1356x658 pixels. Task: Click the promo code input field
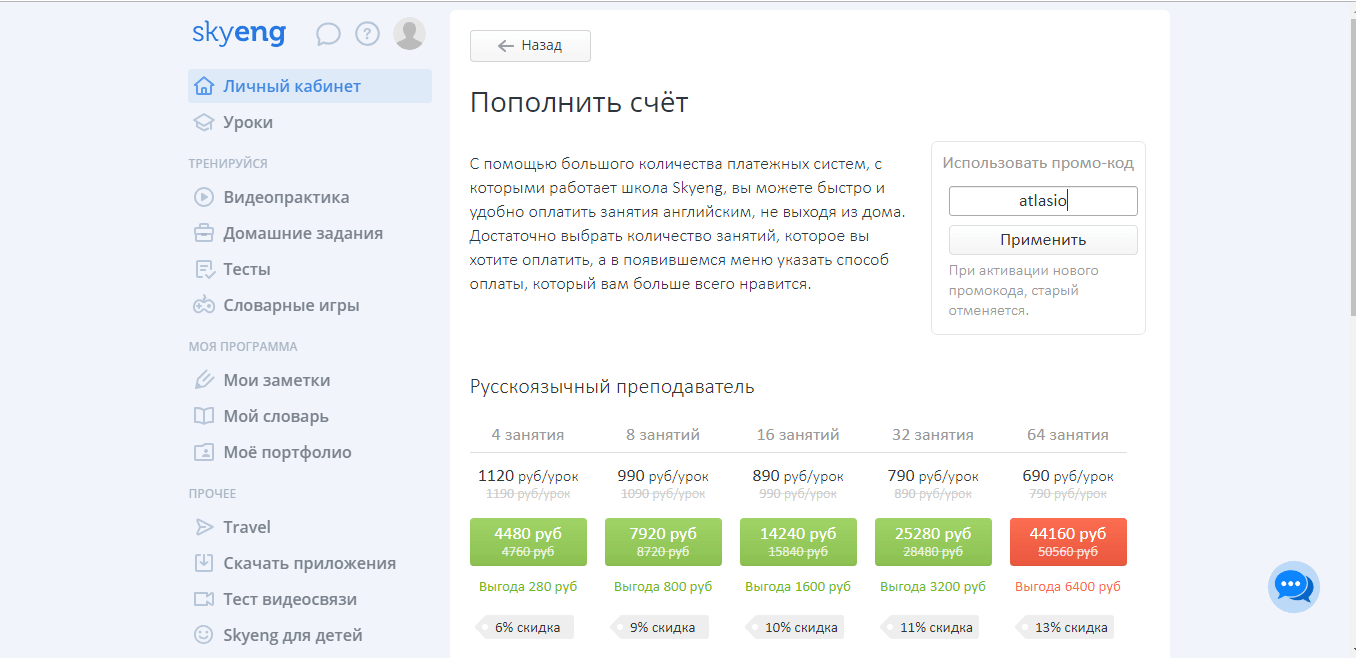1043,201
